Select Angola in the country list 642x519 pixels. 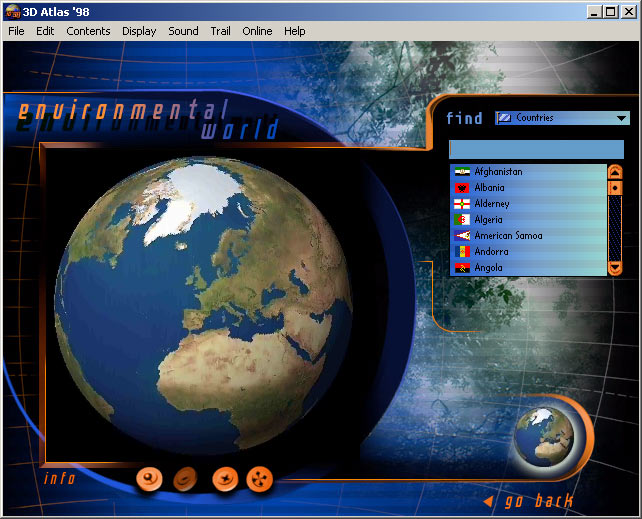tap(528, 268)
